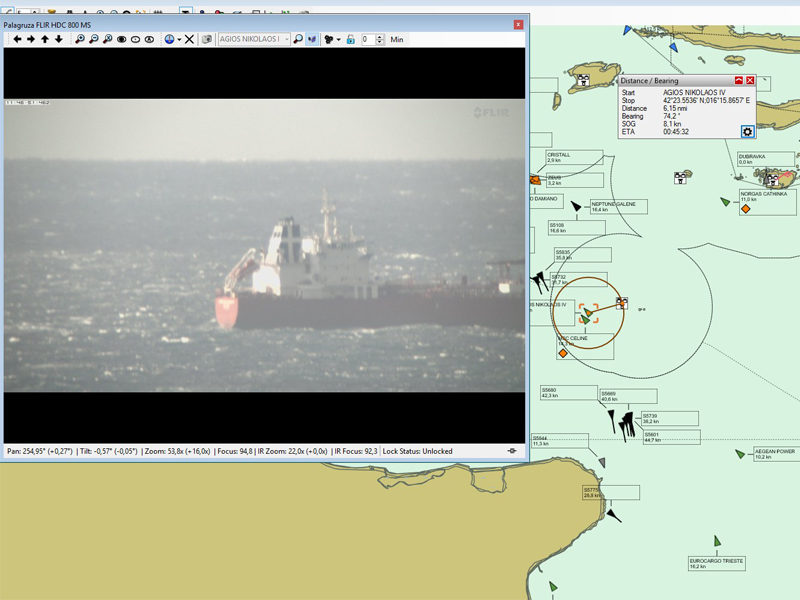This screenshot has width=800, height=600.
Task: Click the X stop icon in camera toolbar
Action: [189, 39]
